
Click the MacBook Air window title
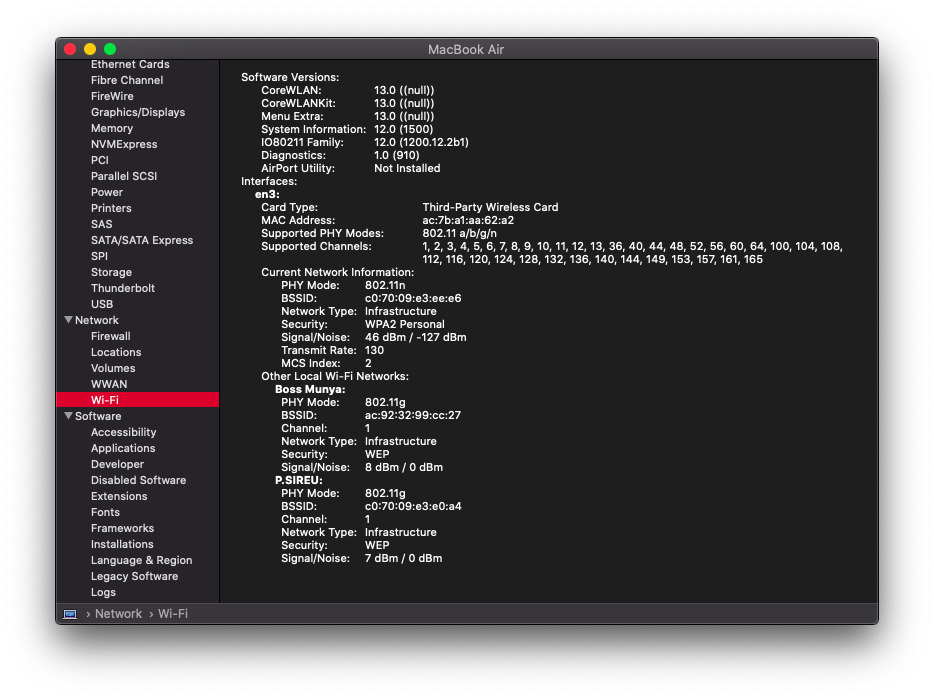pos(466,49)
